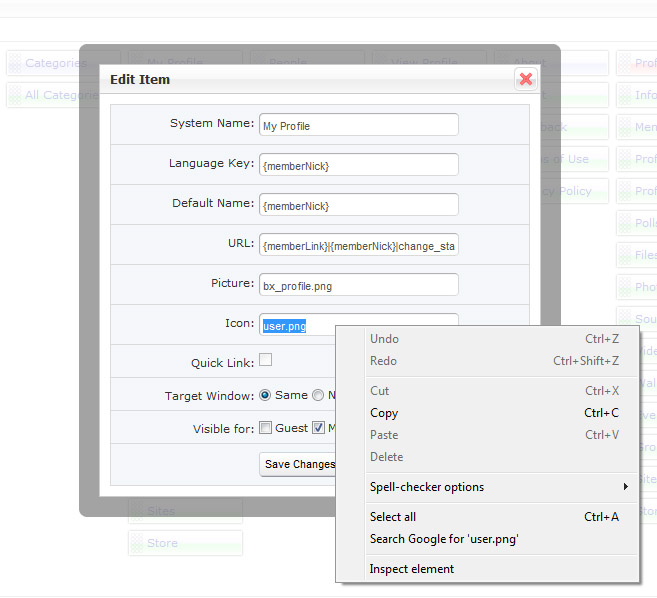Click the Sites item below the dialog

tap(161, 511)
